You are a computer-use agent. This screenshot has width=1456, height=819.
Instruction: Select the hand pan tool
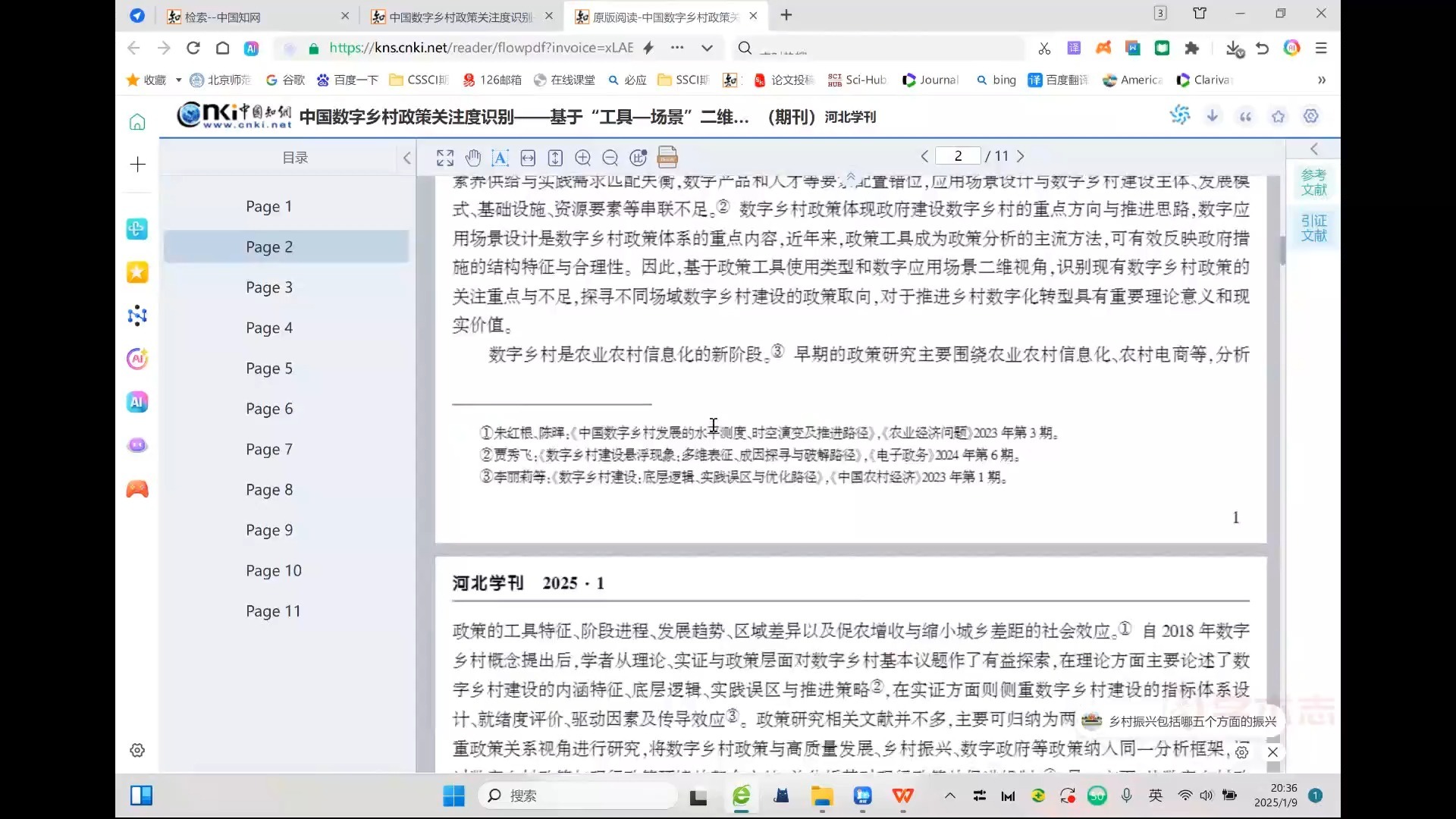[x=473, y=158]
